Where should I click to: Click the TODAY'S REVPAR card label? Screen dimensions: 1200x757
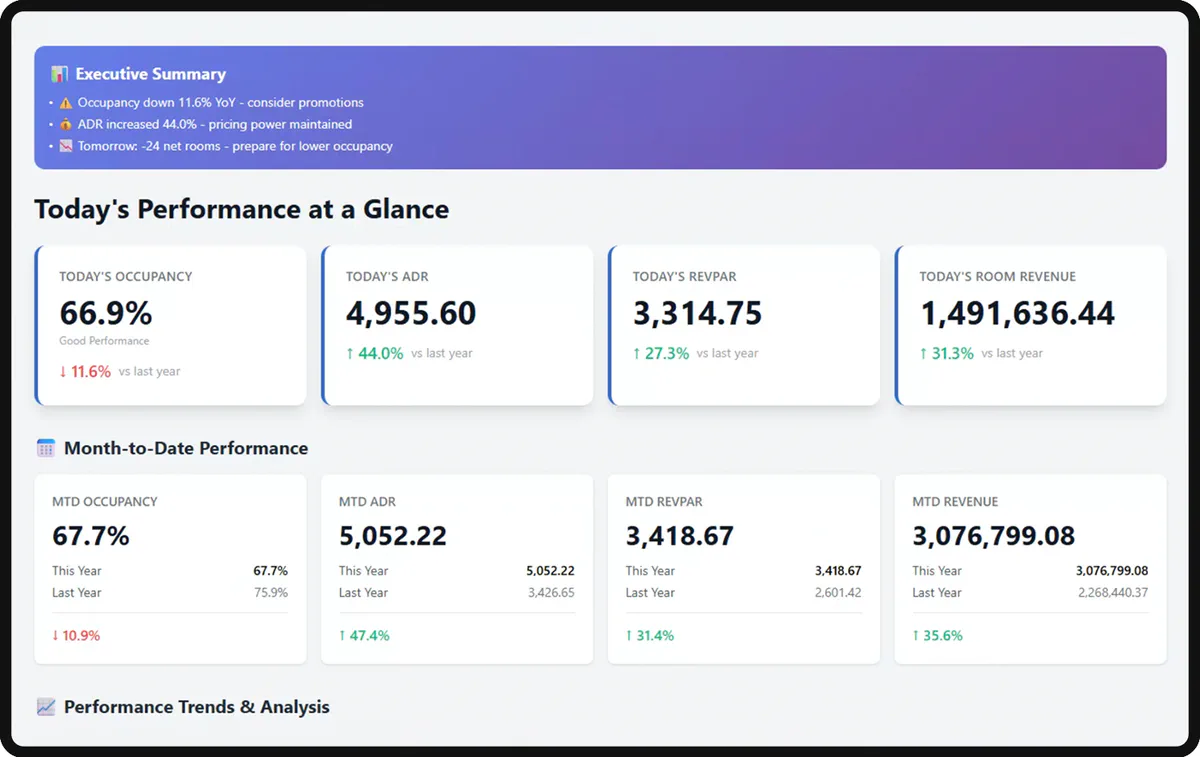pyautogui.click(x=685, y=277)
